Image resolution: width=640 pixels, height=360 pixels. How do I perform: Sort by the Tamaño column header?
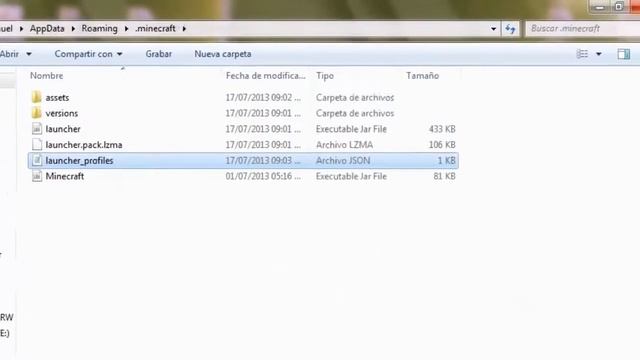(x=422, y=76)
